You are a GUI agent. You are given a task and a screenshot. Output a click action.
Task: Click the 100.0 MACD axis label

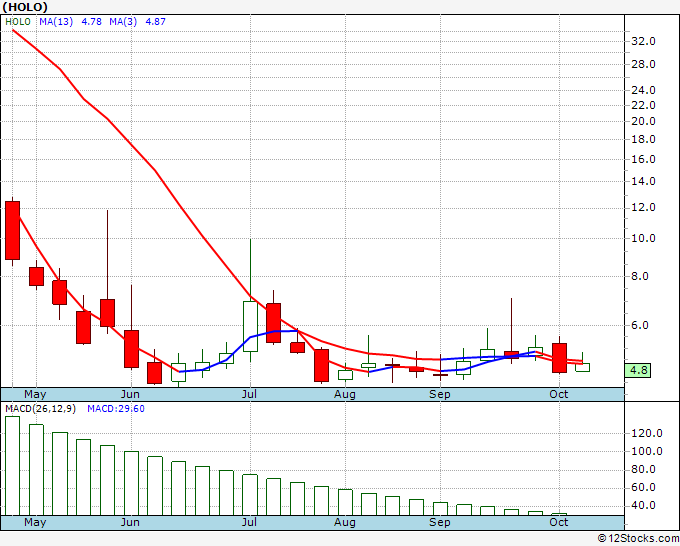647,451
